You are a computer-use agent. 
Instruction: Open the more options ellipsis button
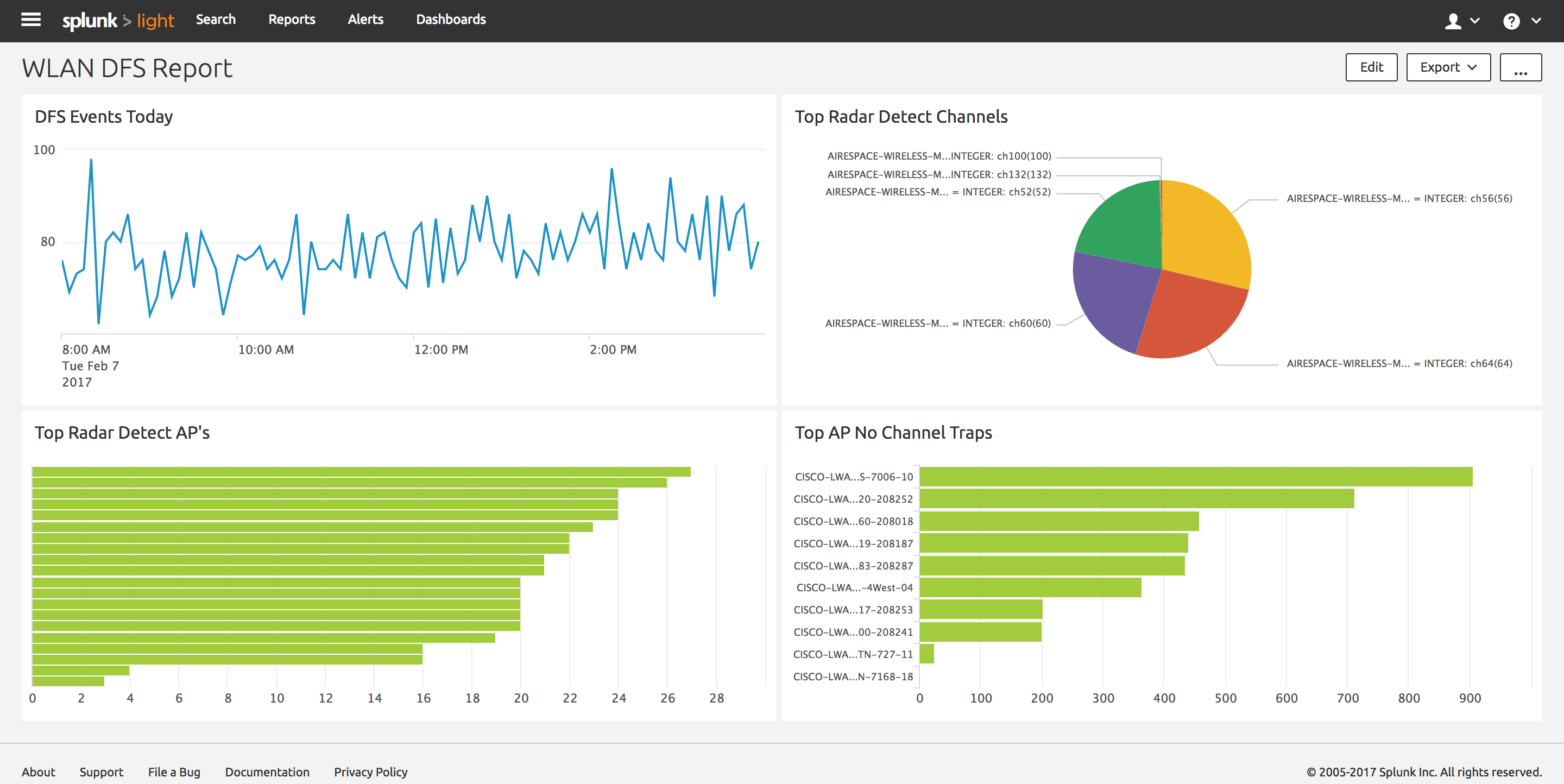coord(1521,67)
